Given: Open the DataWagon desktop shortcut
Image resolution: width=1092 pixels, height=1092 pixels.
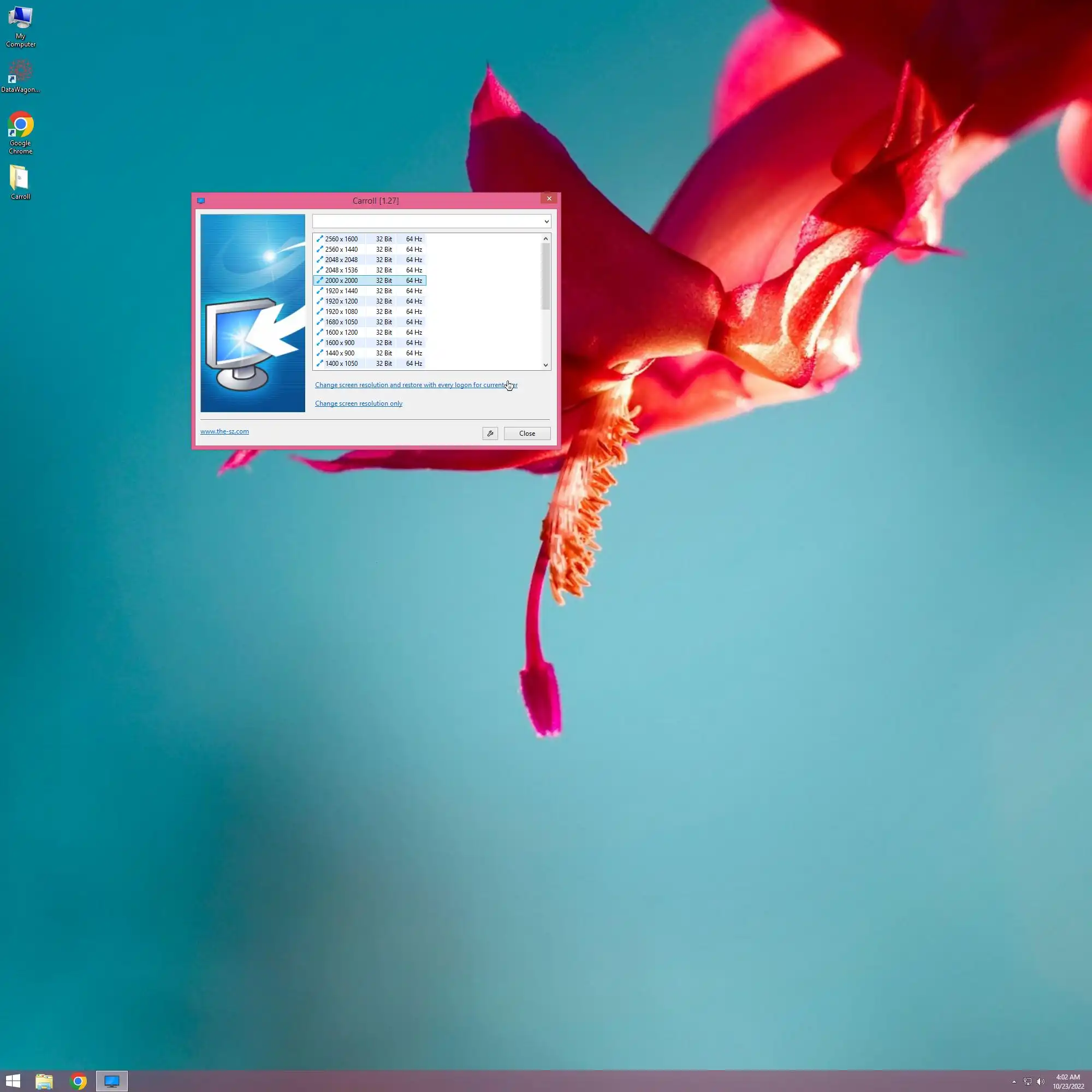Looking at the screenshot, I should (x=20, y=76).
